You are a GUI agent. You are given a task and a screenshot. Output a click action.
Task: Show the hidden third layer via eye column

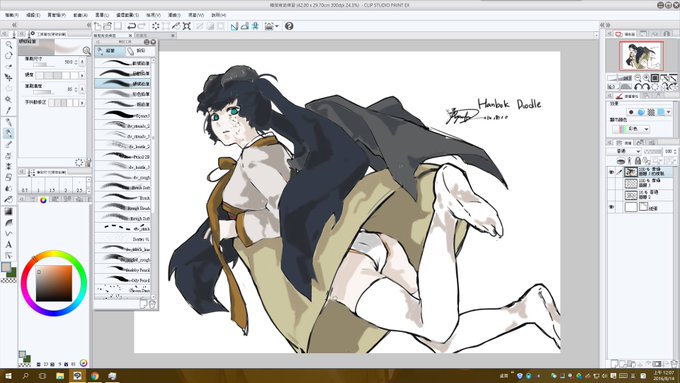611,196
